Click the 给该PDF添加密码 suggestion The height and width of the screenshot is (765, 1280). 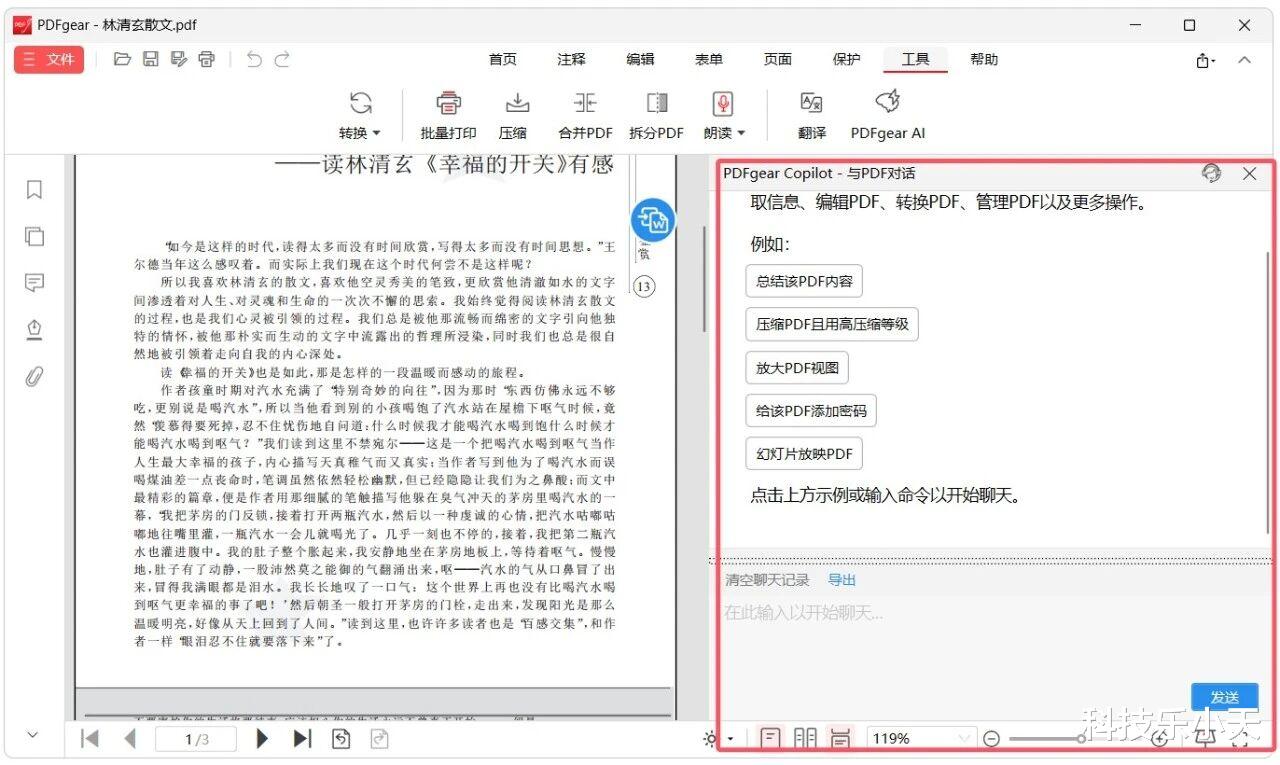811,410
